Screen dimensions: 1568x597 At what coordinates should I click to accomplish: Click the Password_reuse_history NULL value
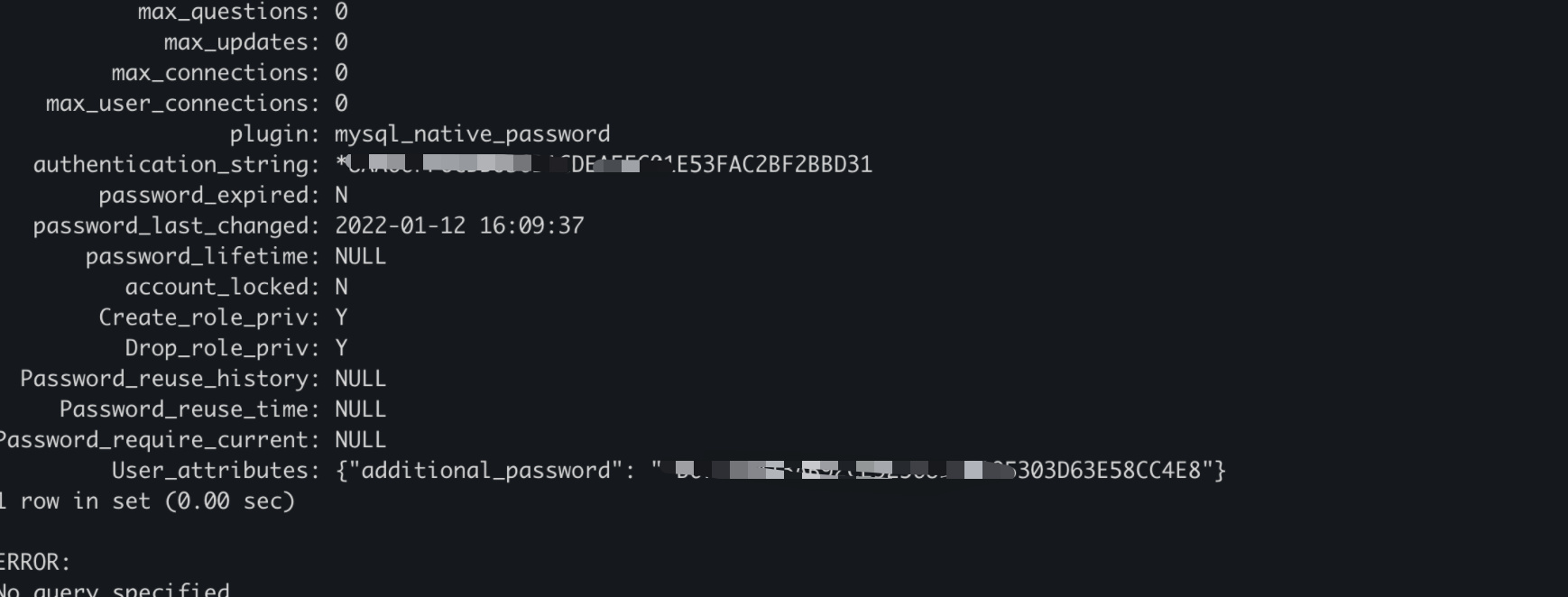360,379
